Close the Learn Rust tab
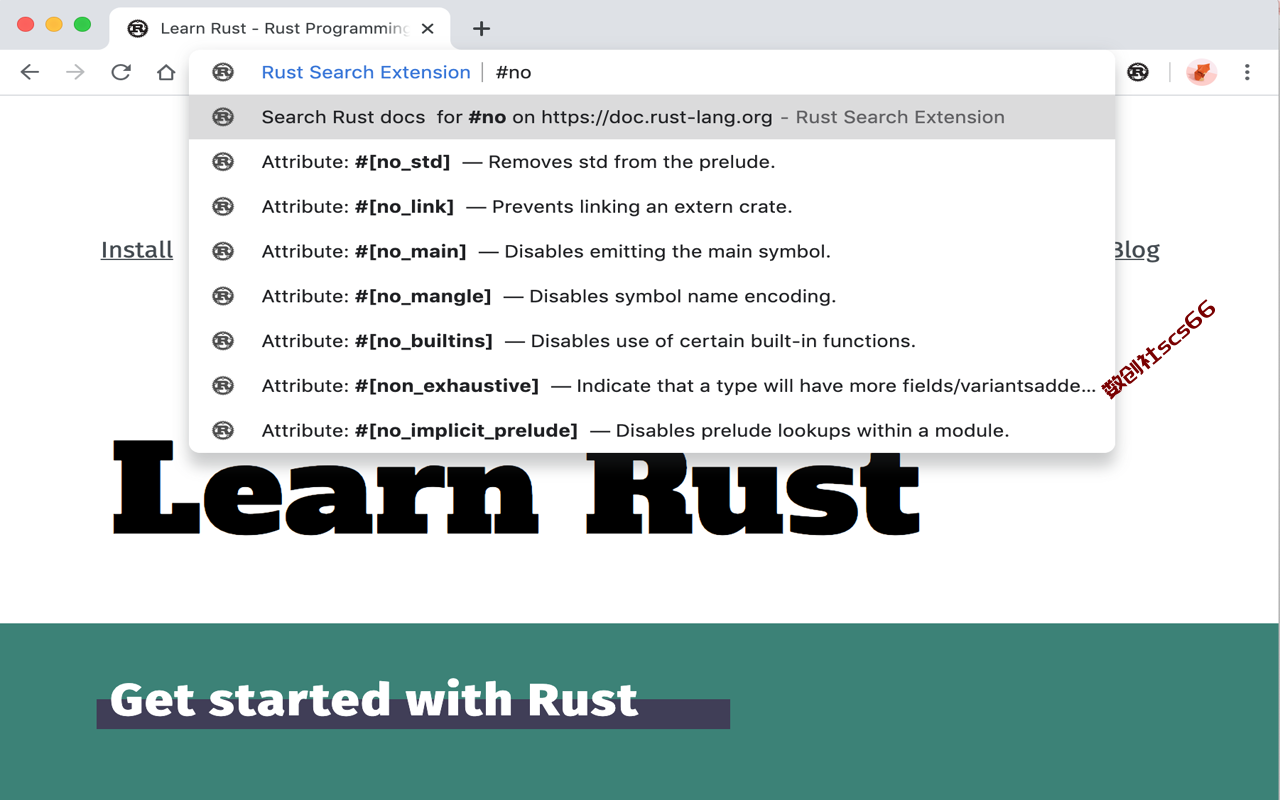This screenshot has width=1280, height=800. [428, 29]
